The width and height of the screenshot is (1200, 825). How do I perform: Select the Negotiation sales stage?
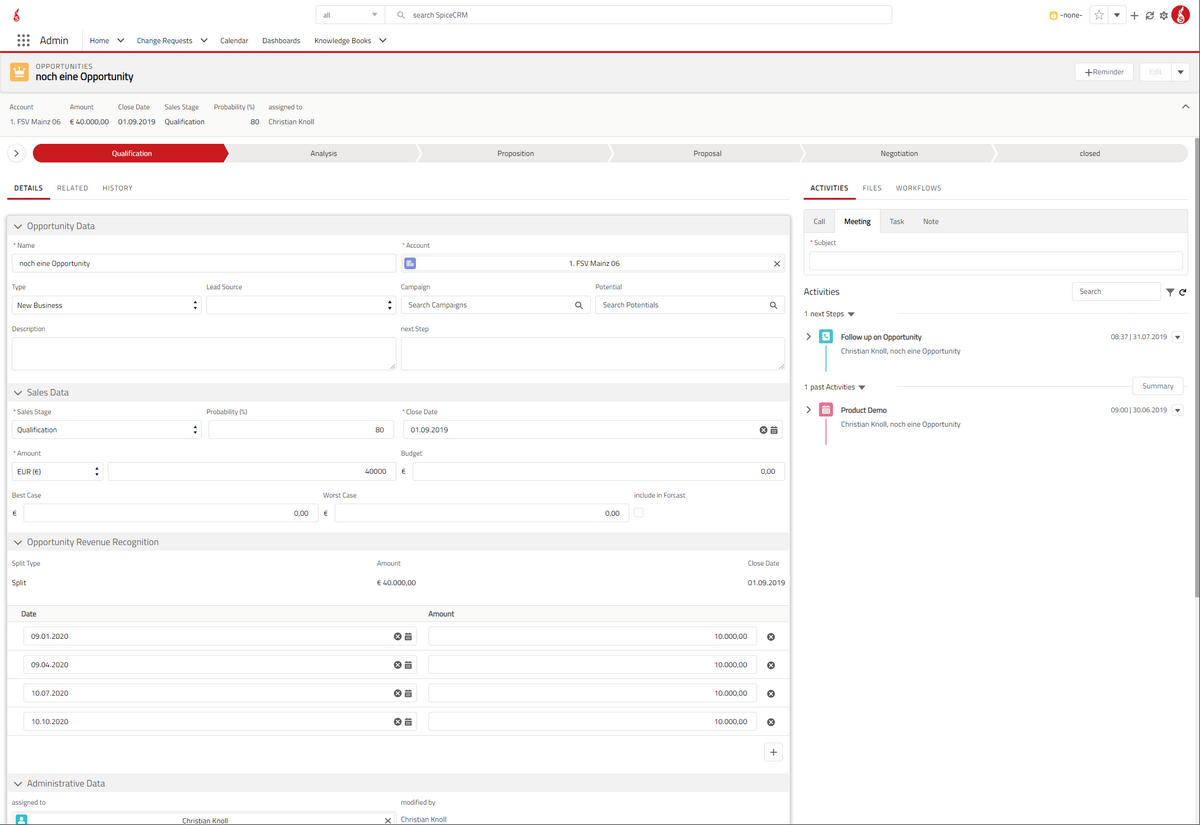coord(899,153)
